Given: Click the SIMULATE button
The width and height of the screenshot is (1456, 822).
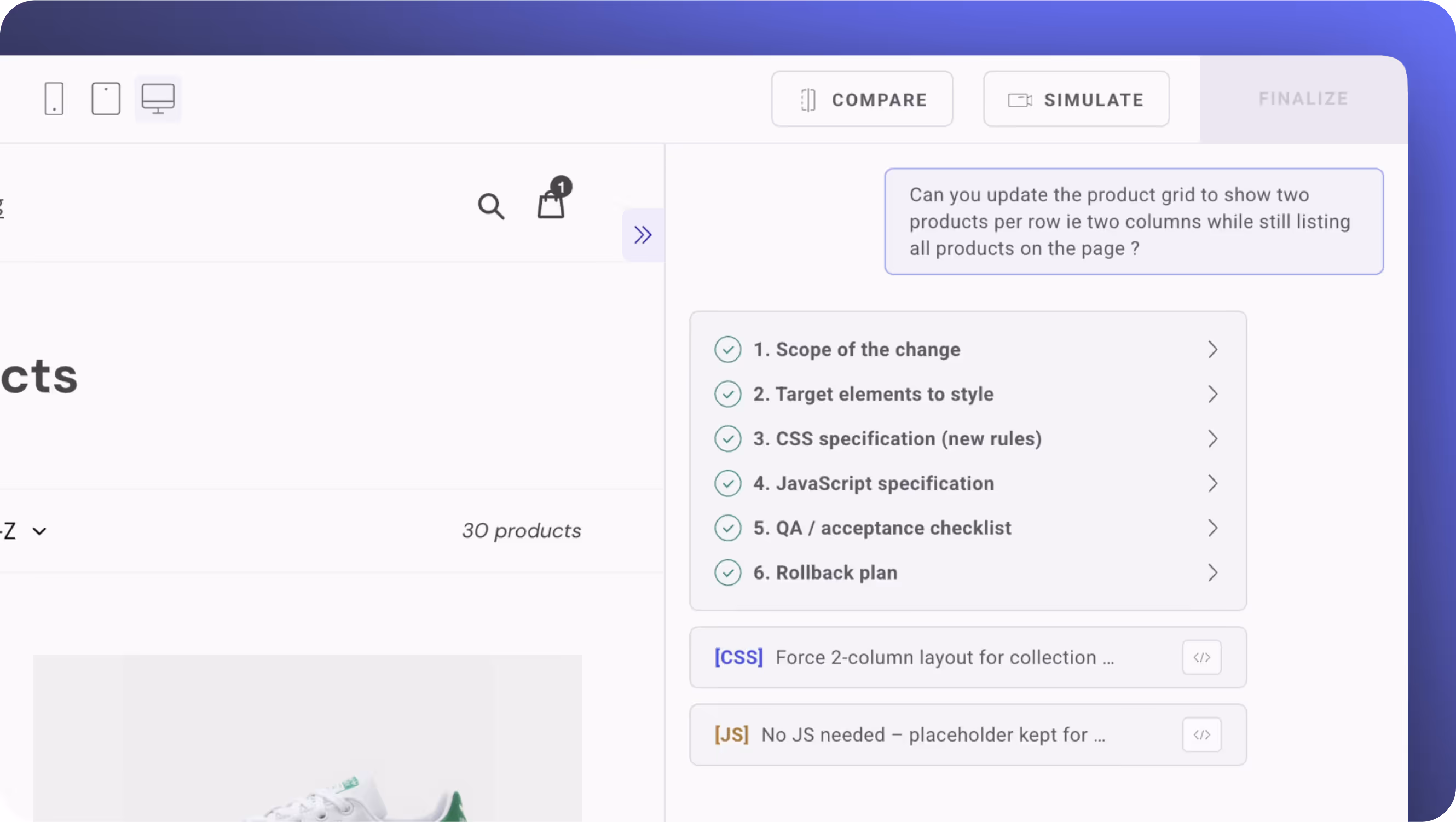Looking at the screenshot, I should [x=1076, y=100].
